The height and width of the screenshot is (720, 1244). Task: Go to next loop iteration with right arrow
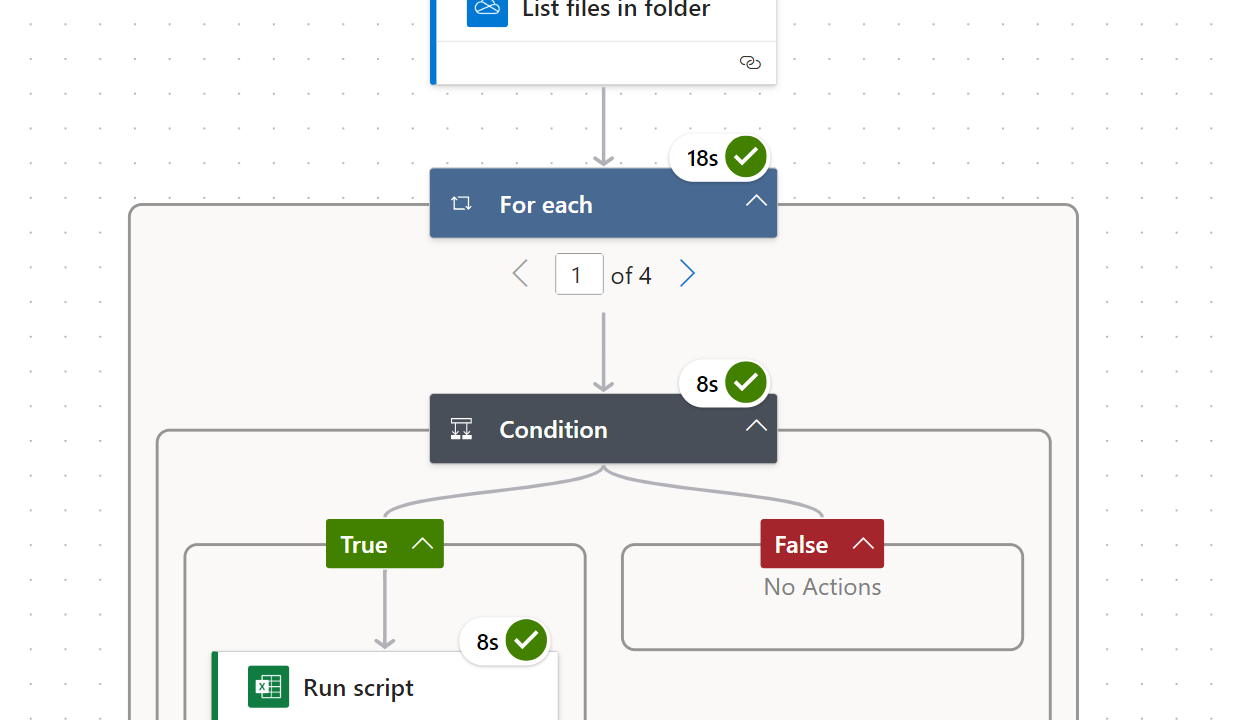pos(687,274)
